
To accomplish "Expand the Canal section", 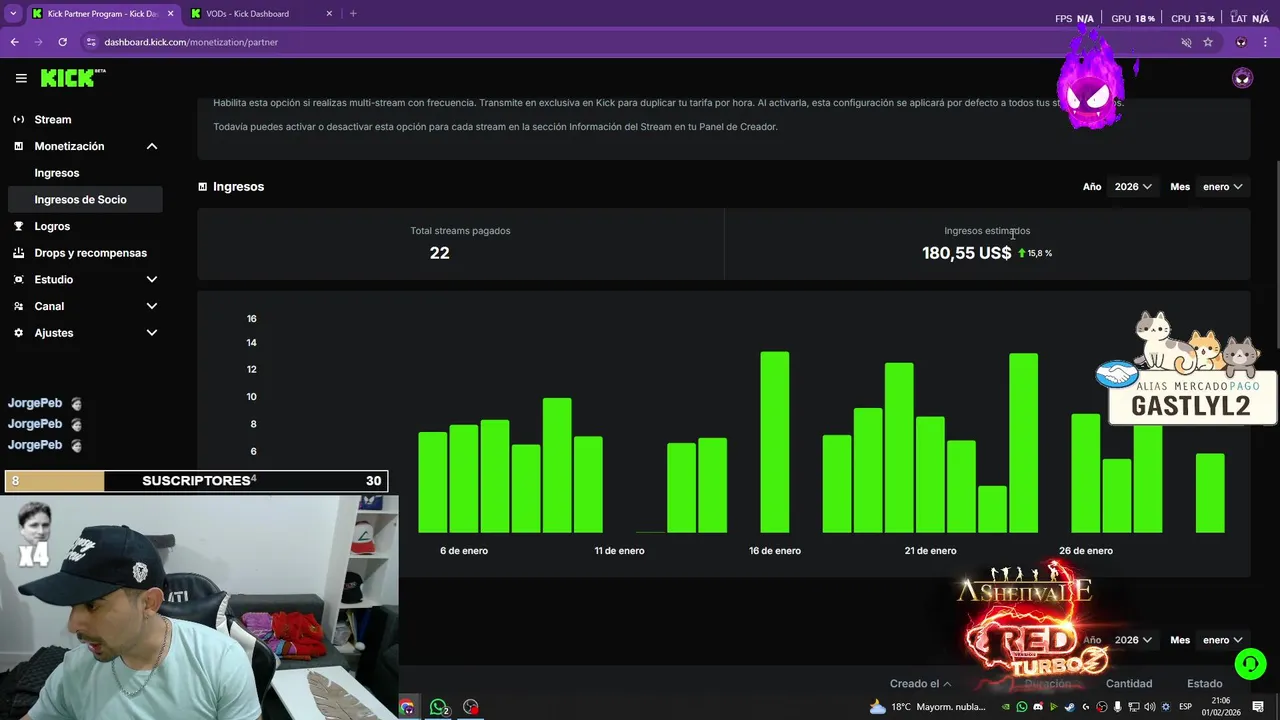I will click(x=152, y=306).
